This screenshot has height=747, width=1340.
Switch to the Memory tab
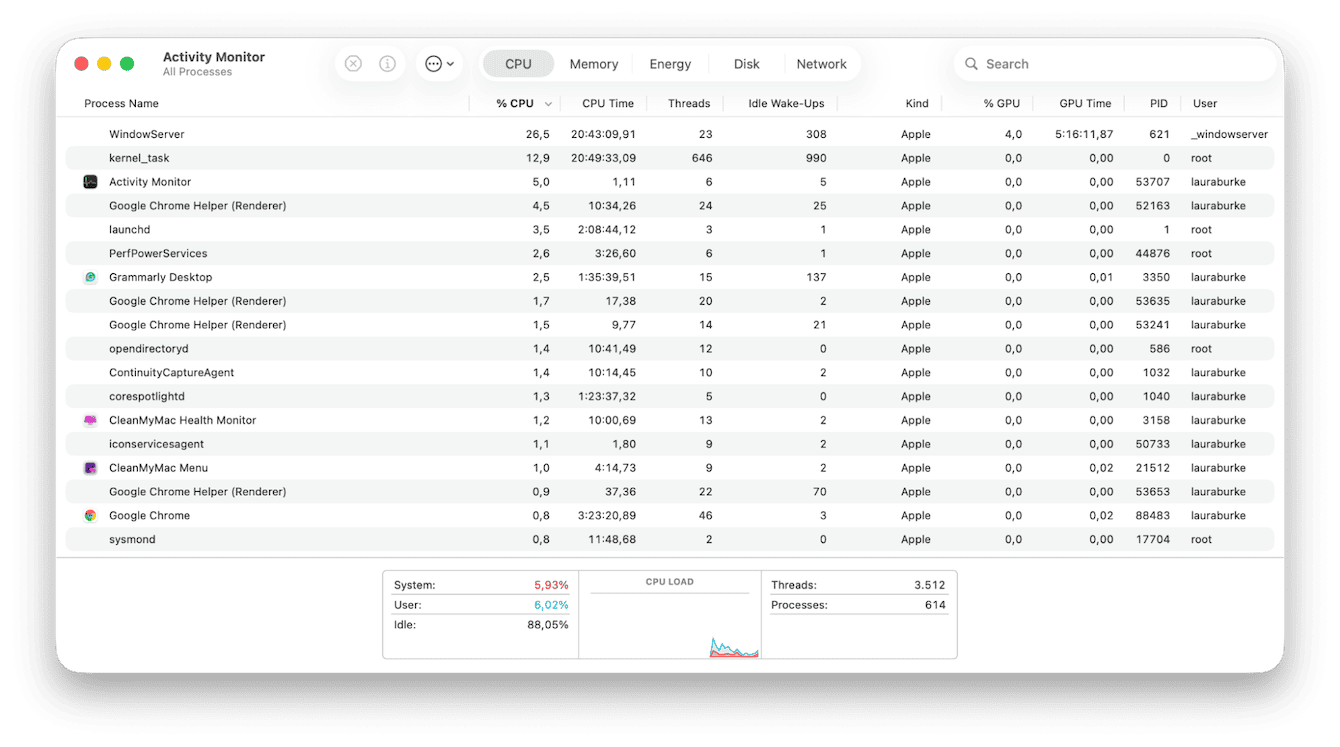coord(593,63)
